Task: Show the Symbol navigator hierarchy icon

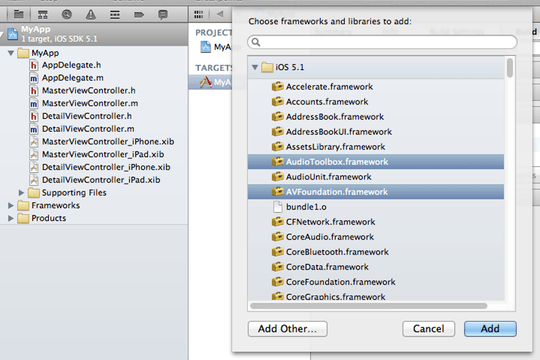Action: [43, 15]
